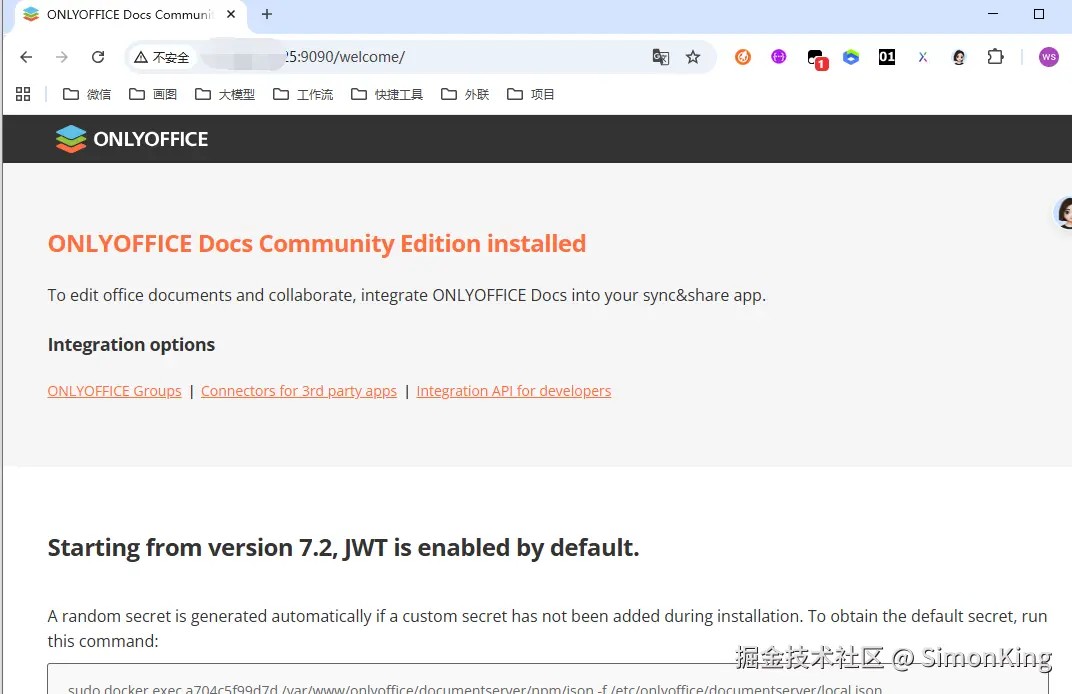The width and height of the screenshot is (1072, 694).
Task: Open the apps grid in bookmarks bar
Action: pyautogui.click(x=23, y=94)
